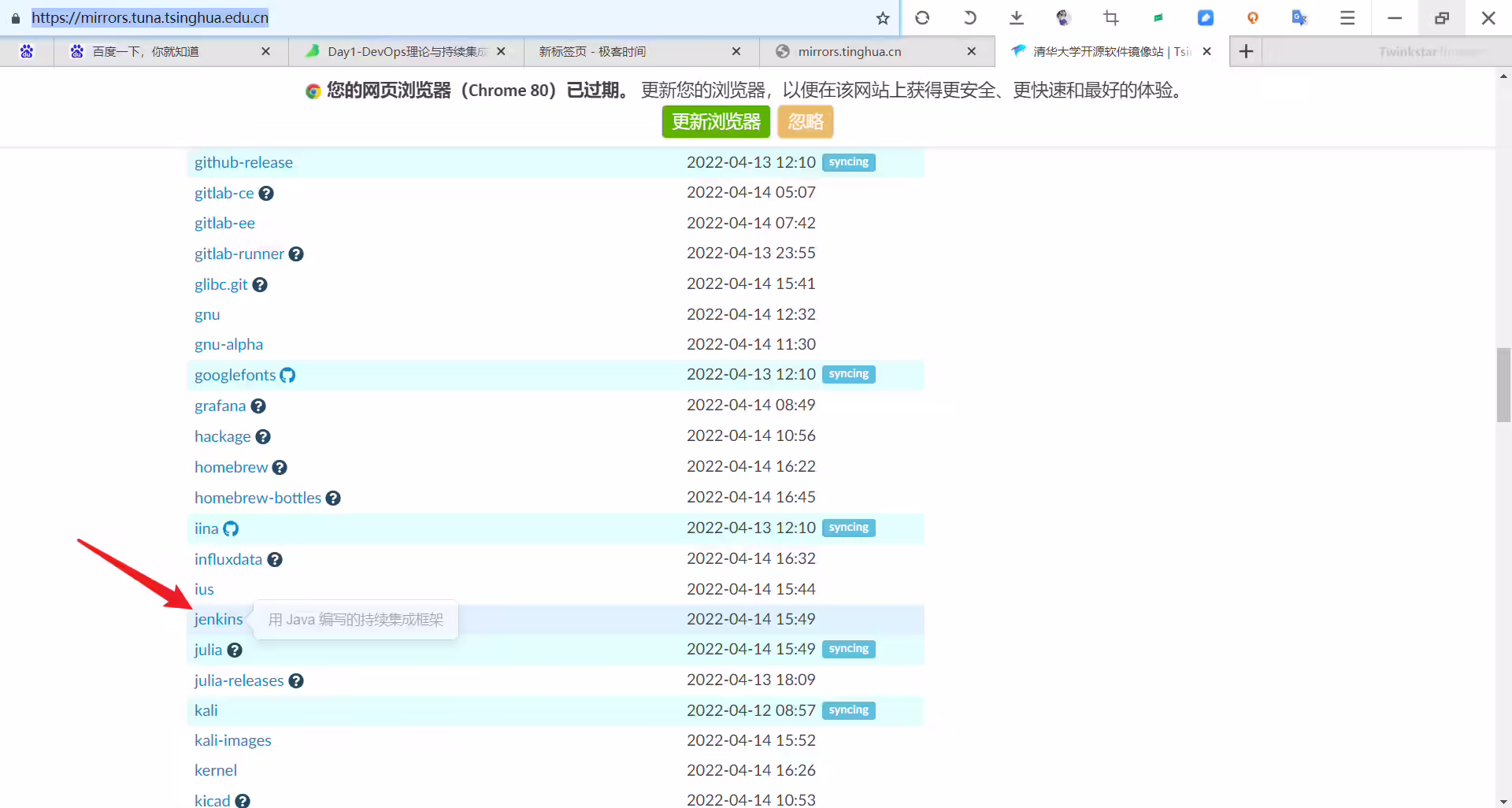This screenshot has width=1512, height=808.
Task: Click help icon next to influxdata
Action: pyautogui.click(x=275, y=559)
